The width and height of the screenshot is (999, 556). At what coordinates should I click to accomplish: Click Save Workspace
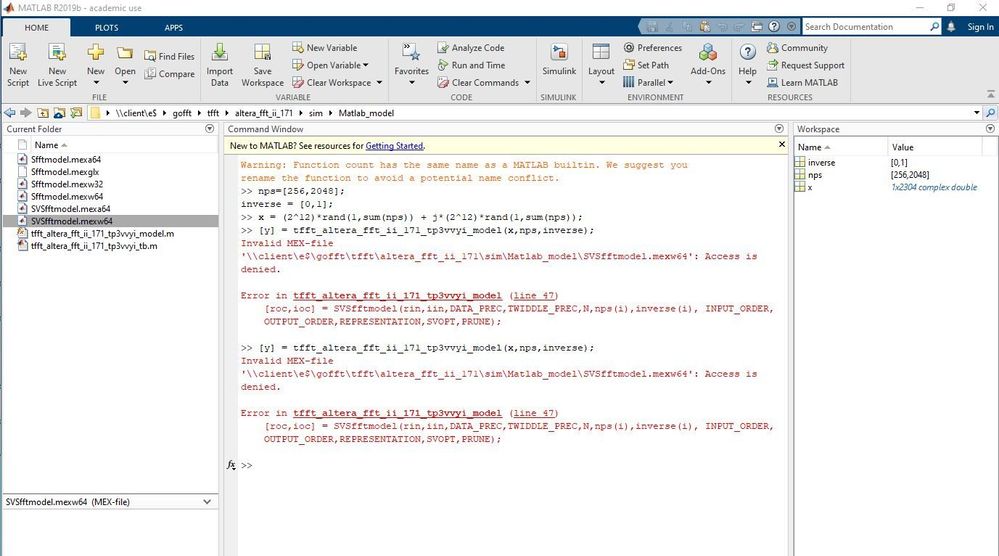tap(262, 65)
